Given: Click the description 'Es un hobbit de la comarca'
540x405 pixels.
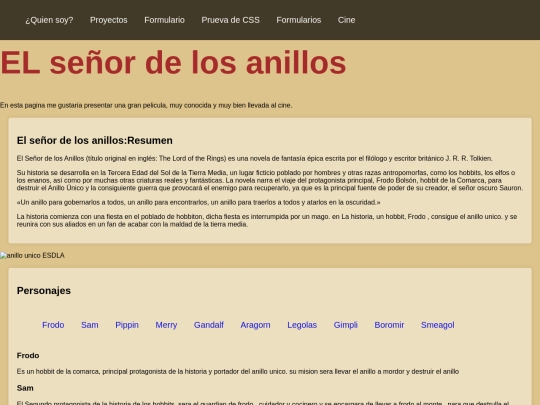Looking at the screenshot, I should pyautogui.click(x=238, y=372).
